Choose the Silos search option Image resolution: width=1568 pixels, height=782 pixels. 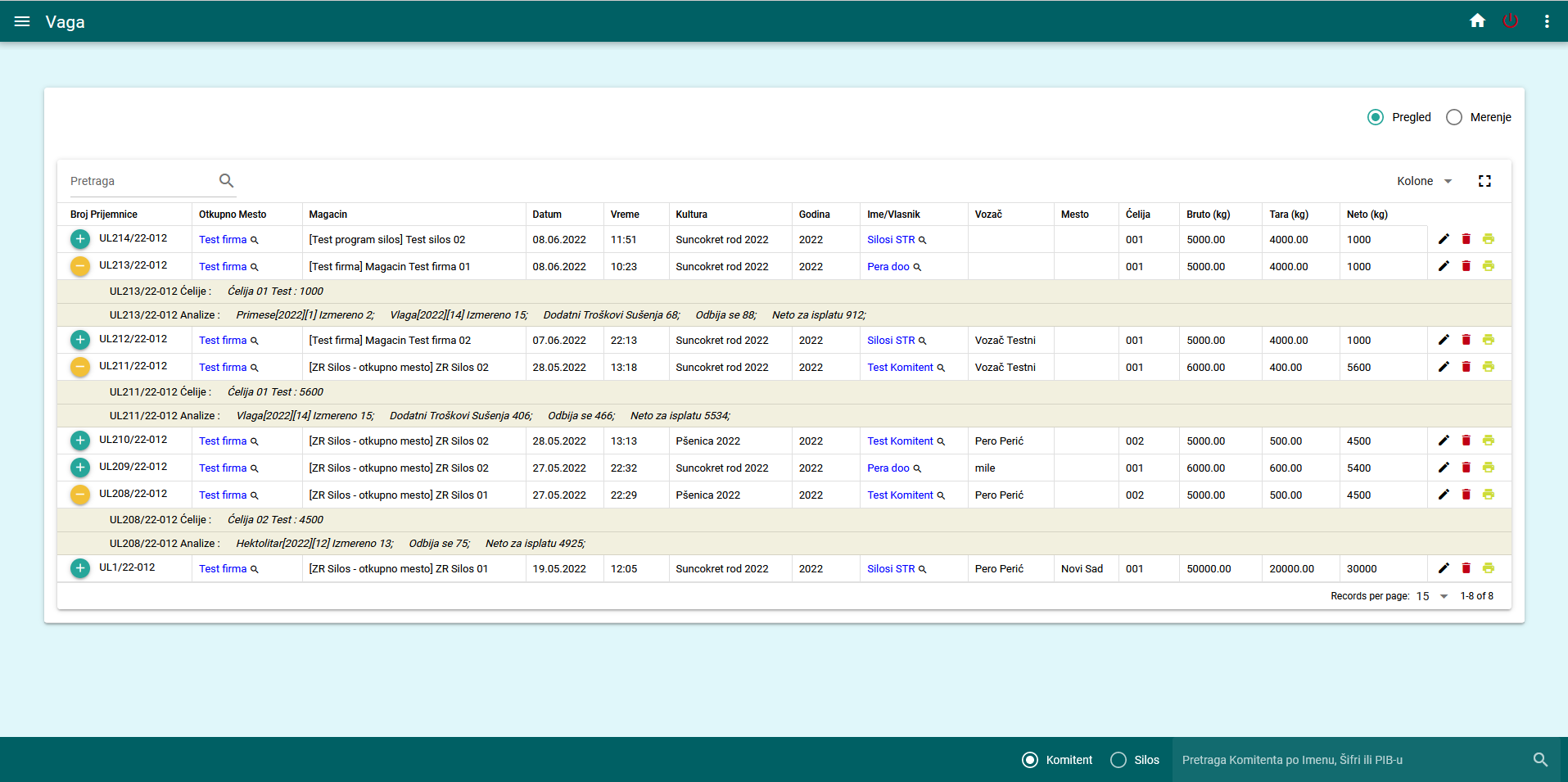(1118, 760)
